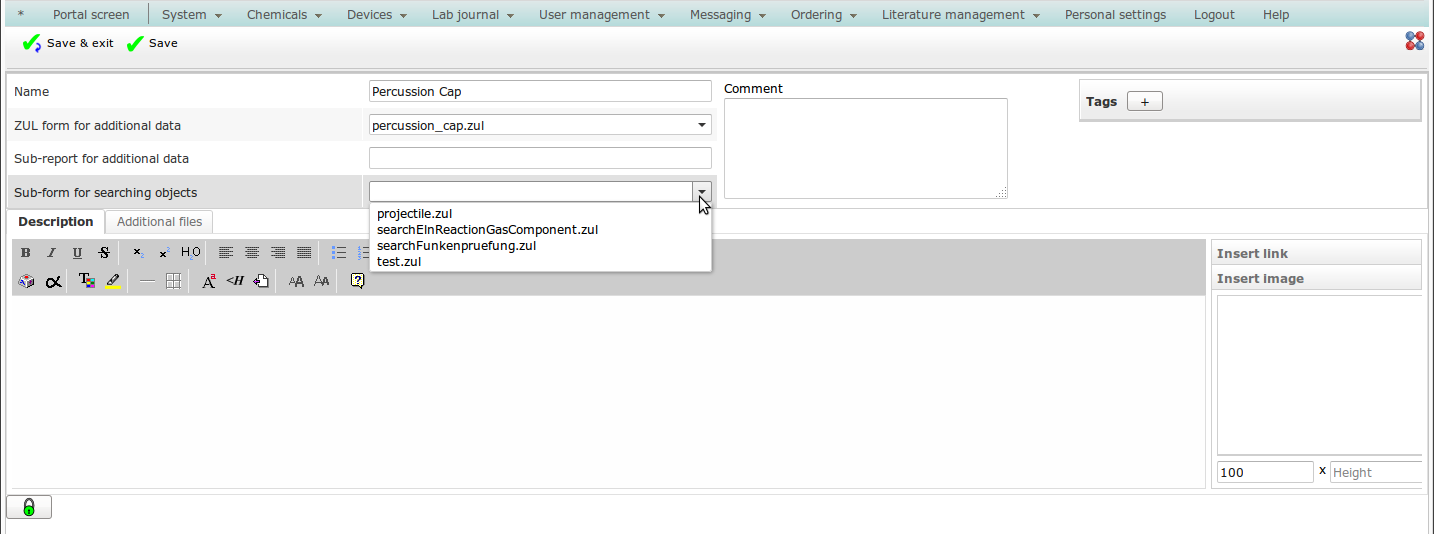1434x534 pixels.
Task: Click the yellow highlight color icon
Action: [x=113, y=282]
